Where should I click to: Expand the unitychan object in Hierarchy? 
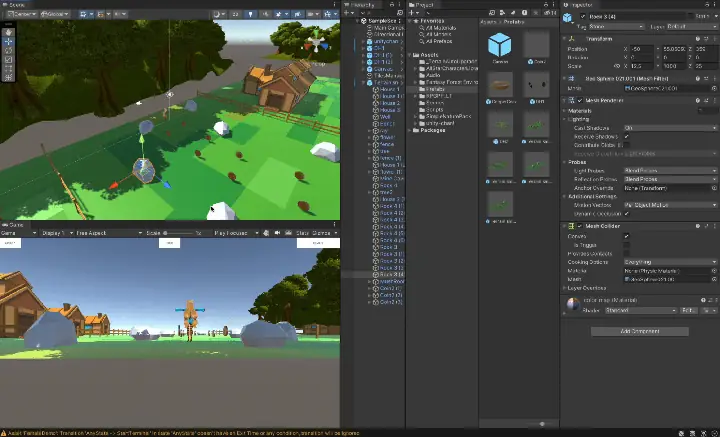click(364, 41)
